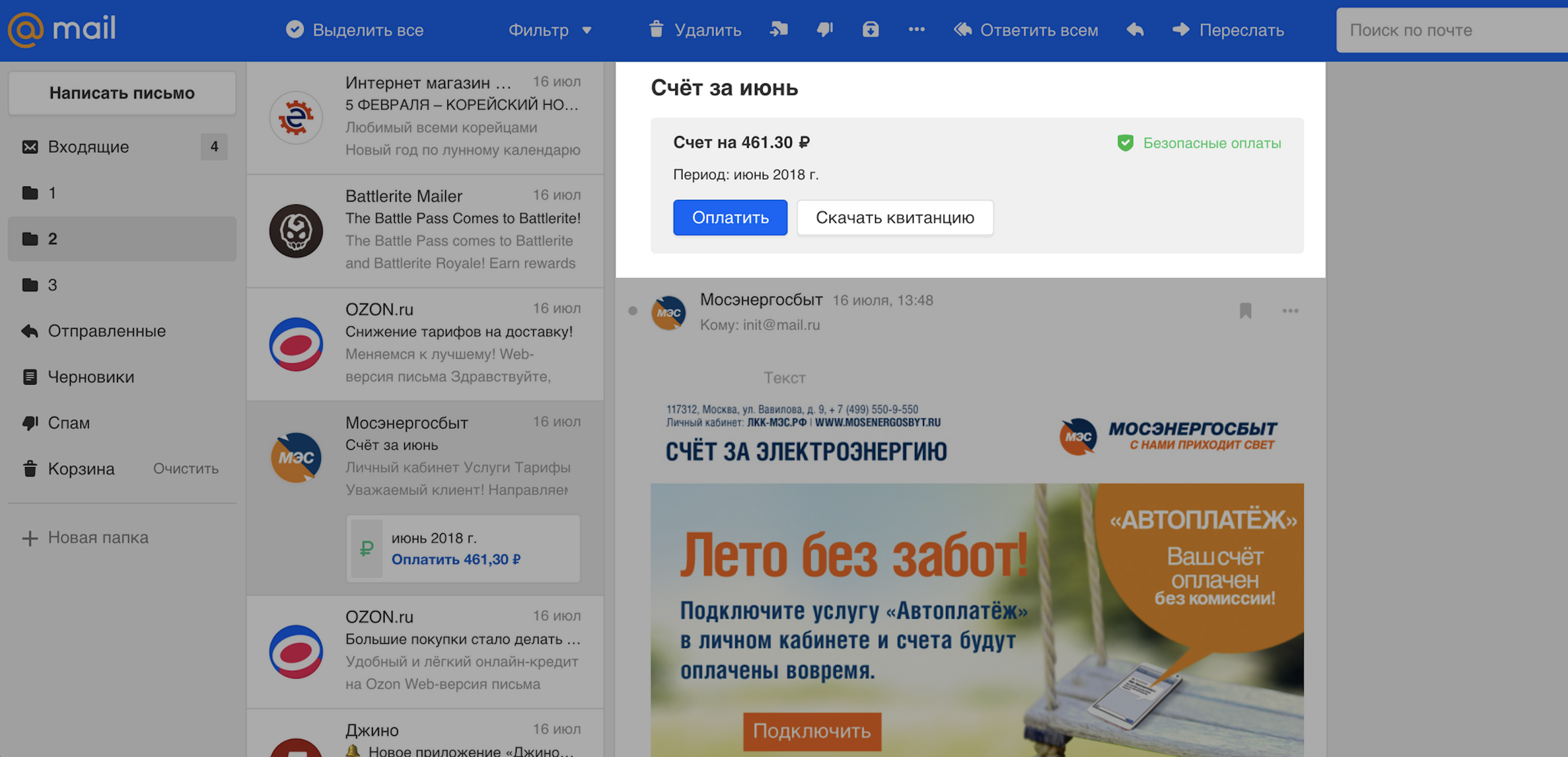The width and height of the screenshot is (1568, 757).
Task: Click the Интернет магазин sender avatar
Action: pos(296,118)
